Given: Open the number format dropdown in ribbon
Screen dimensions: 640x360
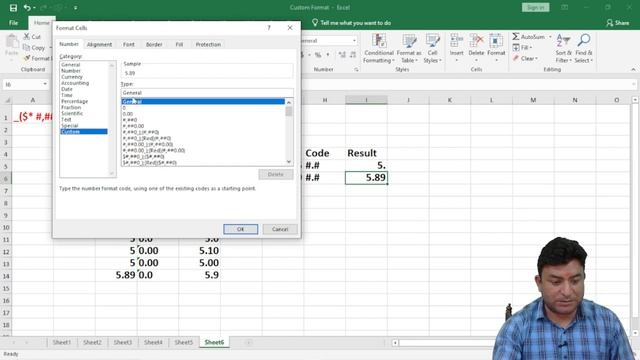Looking at the screenshot, I should pos(354,41).
